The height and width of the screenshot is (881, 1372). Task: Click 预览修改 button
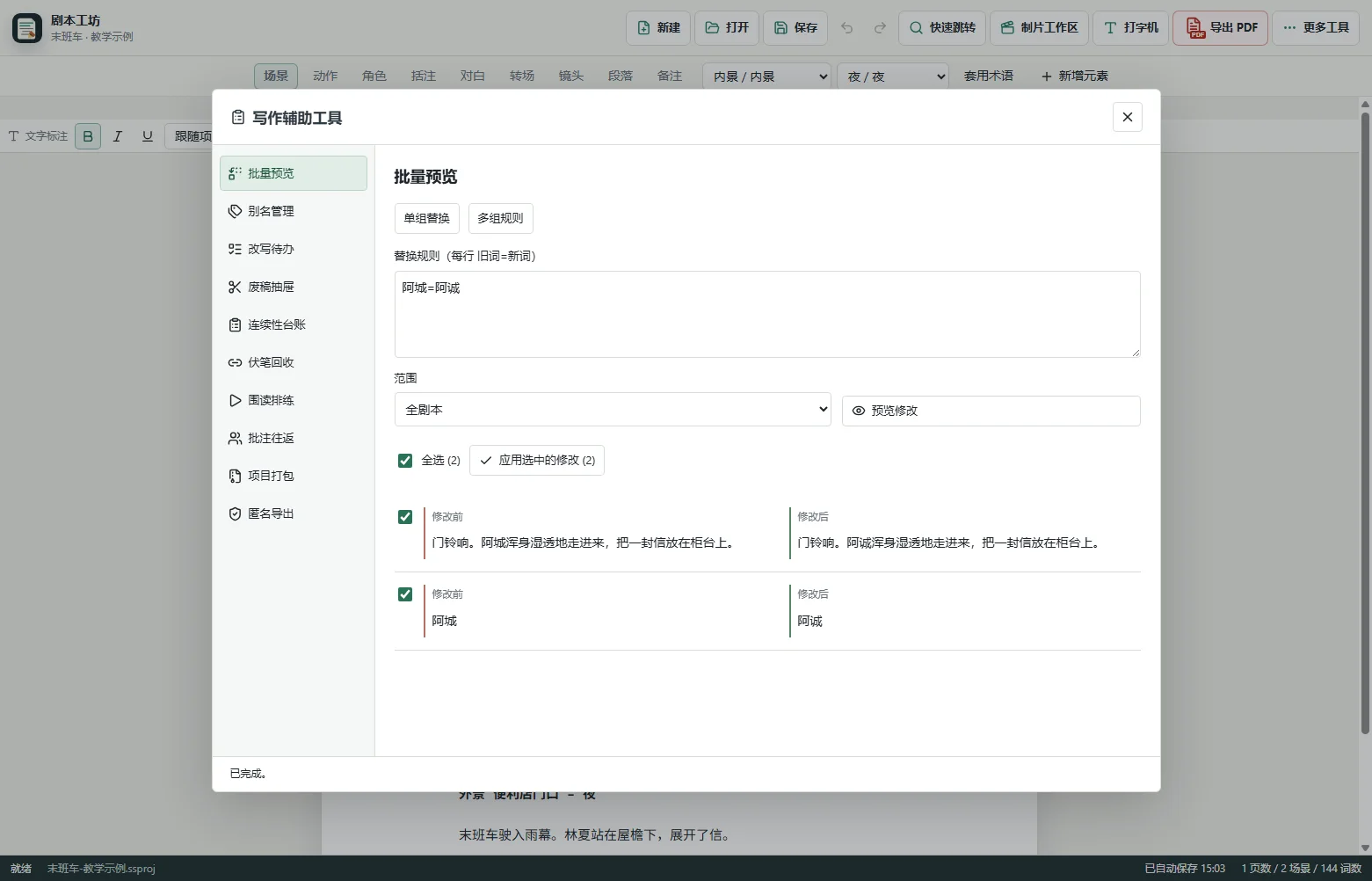991,411
